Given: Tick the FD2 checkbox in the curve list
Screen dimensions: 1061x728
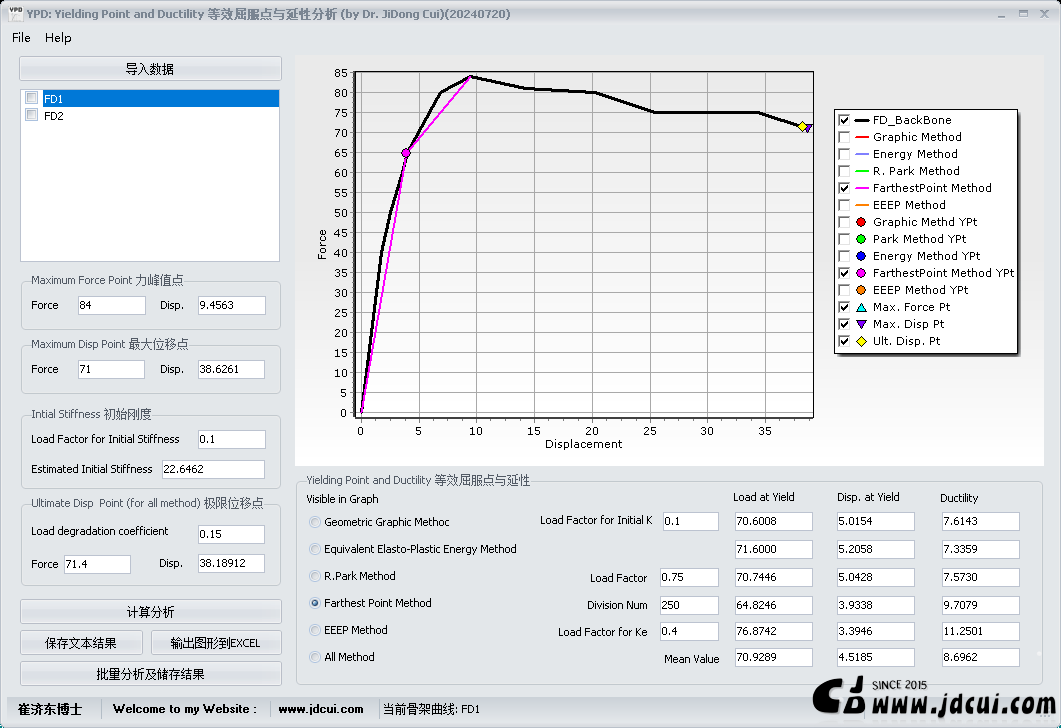Looking at the screenshot, I should 31,115.
